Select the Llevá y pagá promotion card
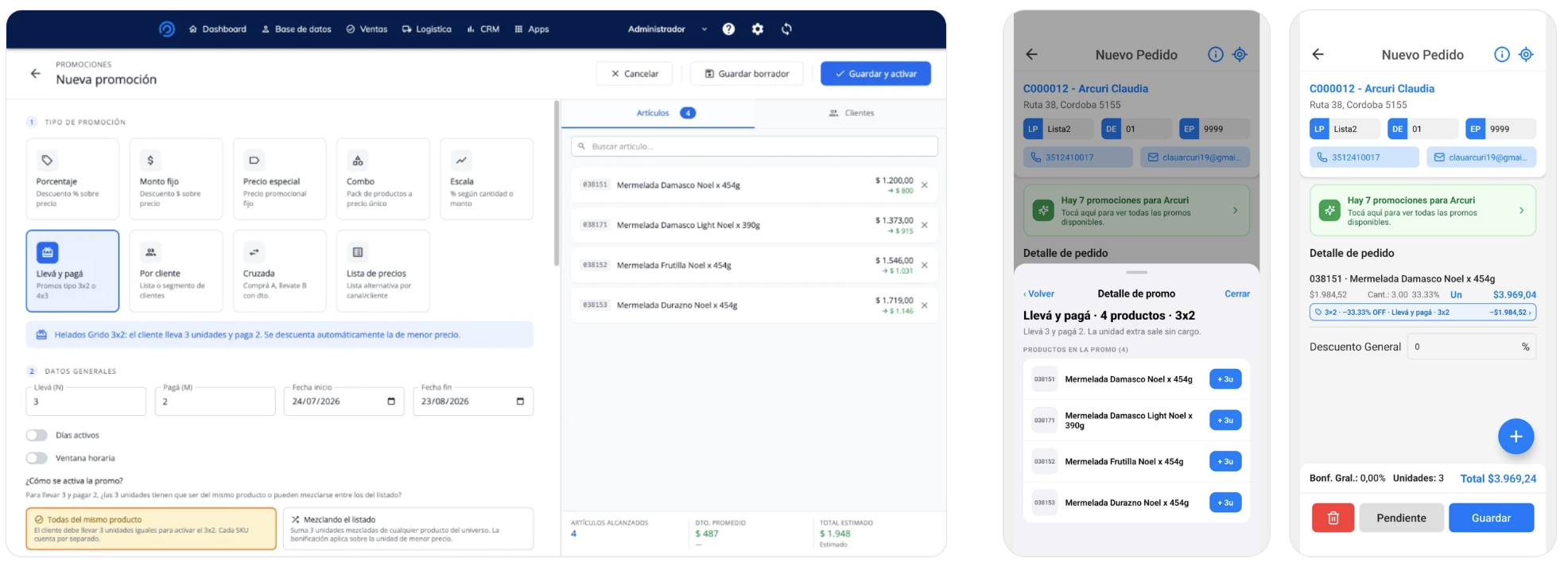This screenshot has height=571, width=1568. [x=72, y=271]
